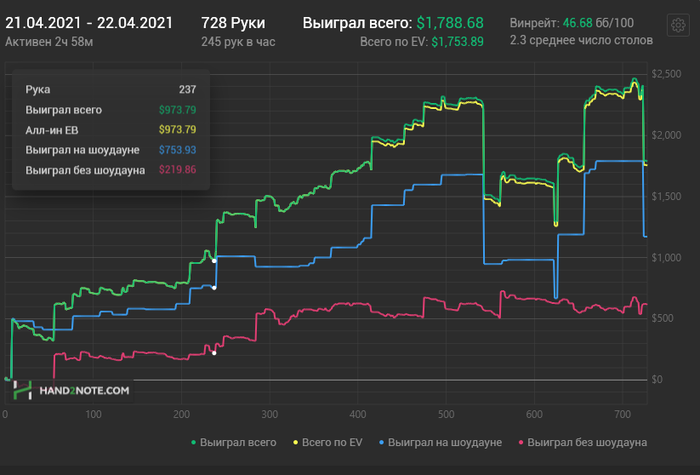Screen dimensions: 700x475
Task: Click the tooltip hand number 237
Action: (188, 90)
